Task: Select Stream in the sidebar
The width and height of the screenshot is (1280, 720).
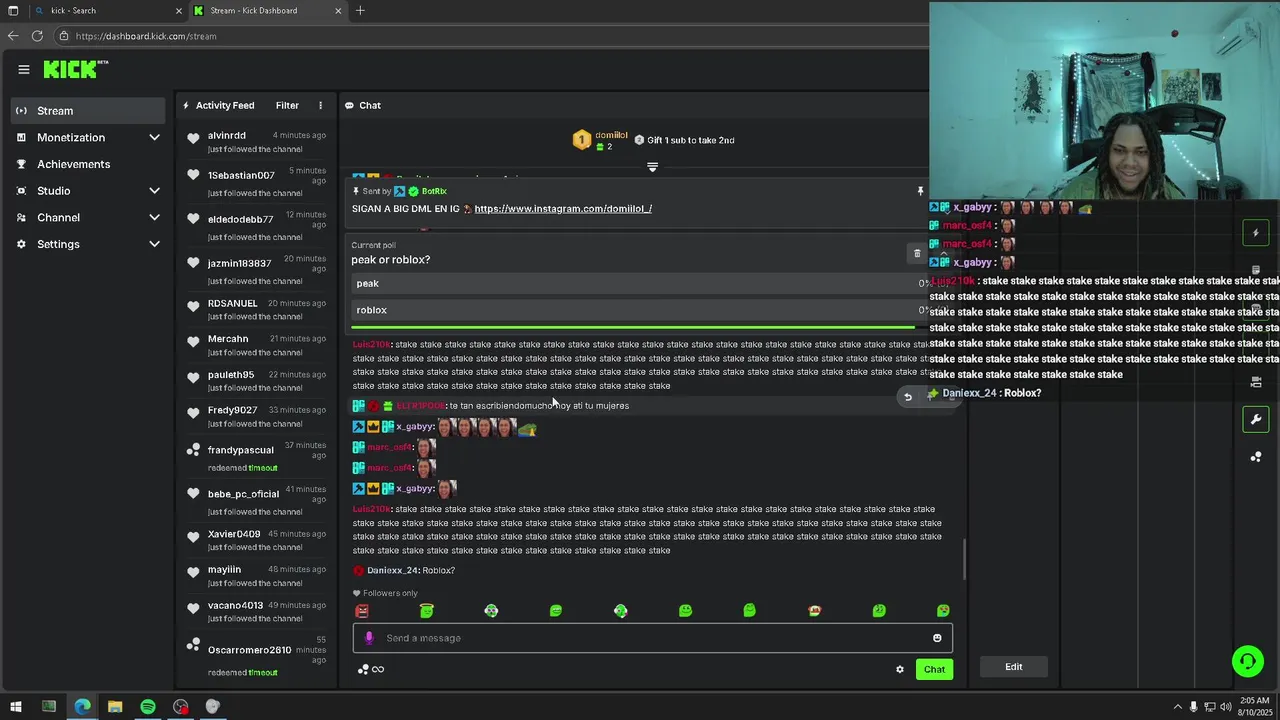Action: point(88,111)
